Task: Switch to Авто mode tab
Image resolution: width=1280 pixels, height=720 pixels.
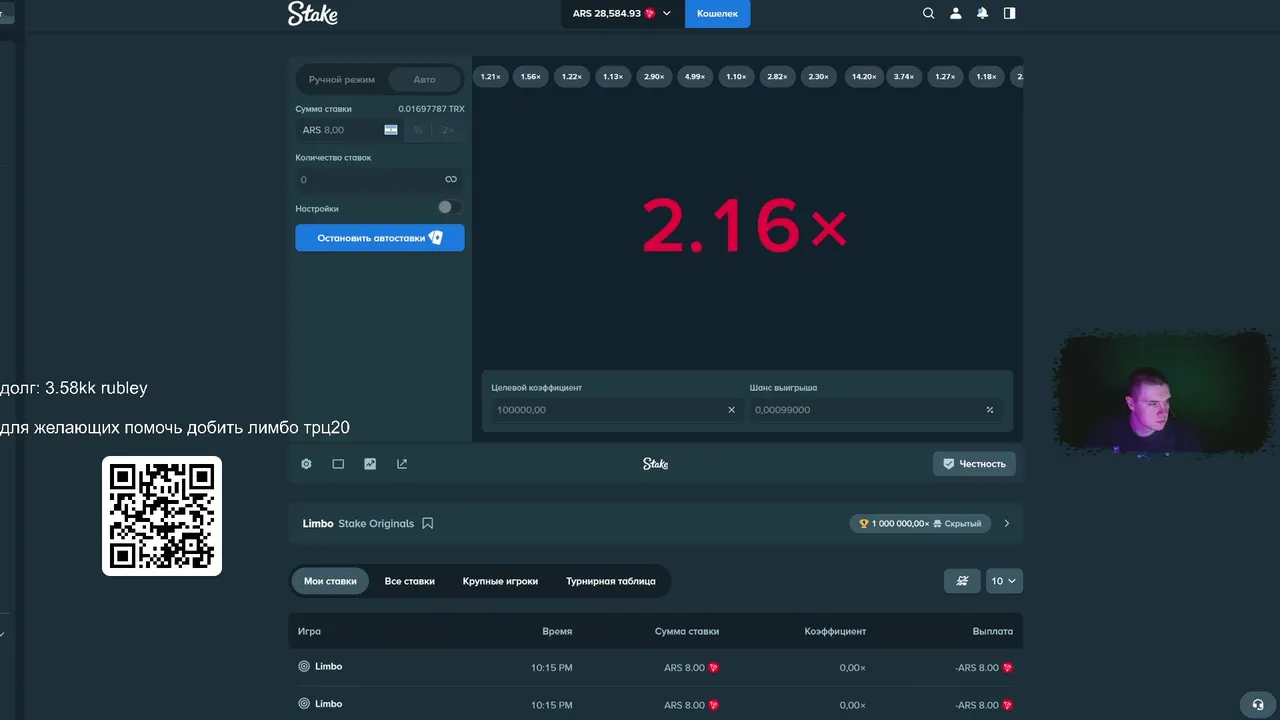Action: 425,79
